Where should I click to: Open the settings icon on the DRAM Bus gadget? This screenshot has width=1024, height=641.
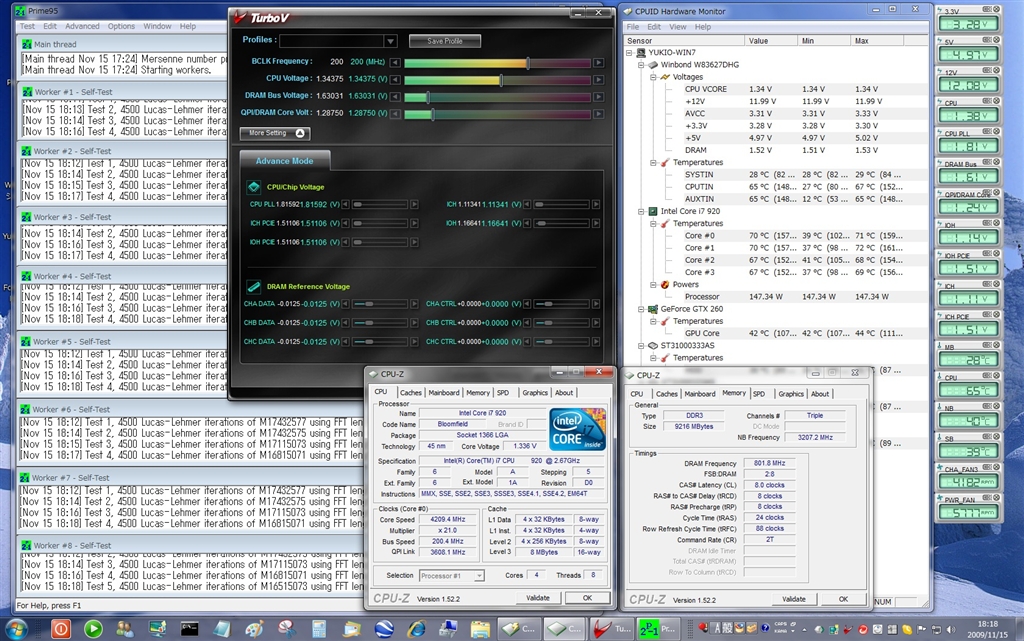click(987, 162)
